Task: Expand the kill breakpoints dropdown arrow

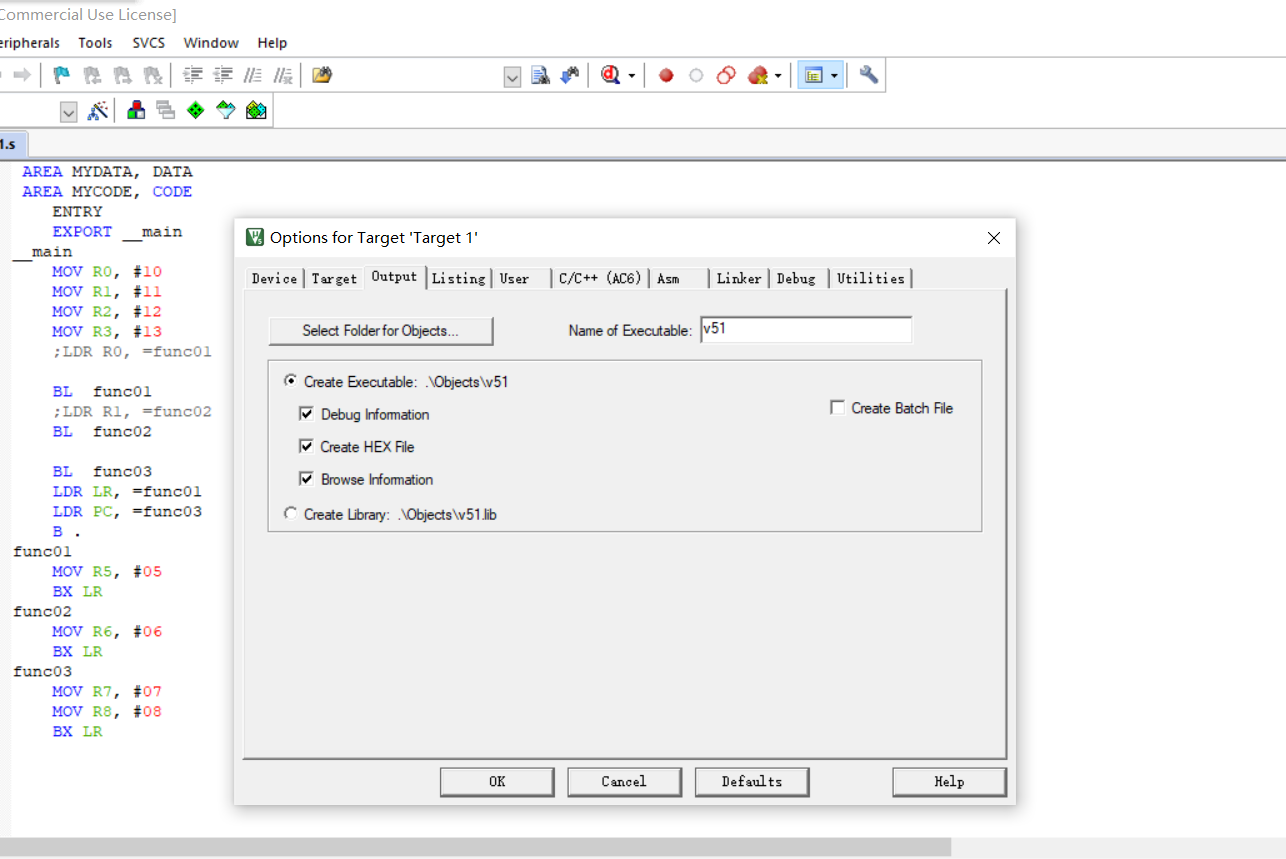Action: 777,76
